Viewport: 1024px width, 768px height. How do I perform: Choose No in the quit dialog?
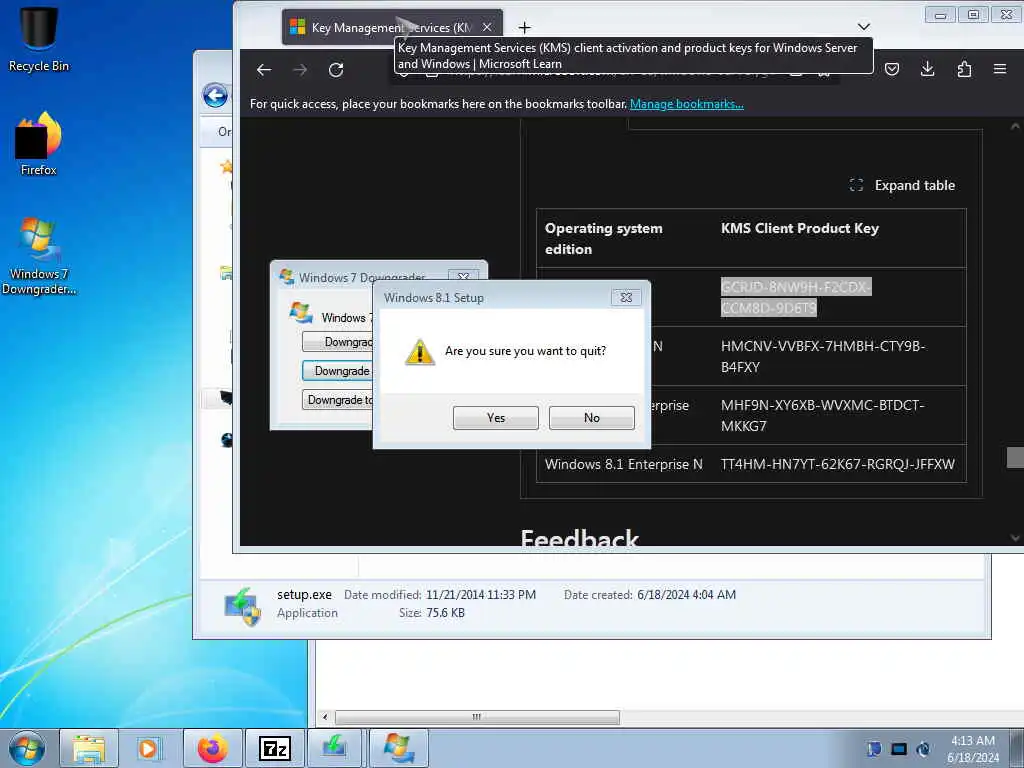[592, 418]
